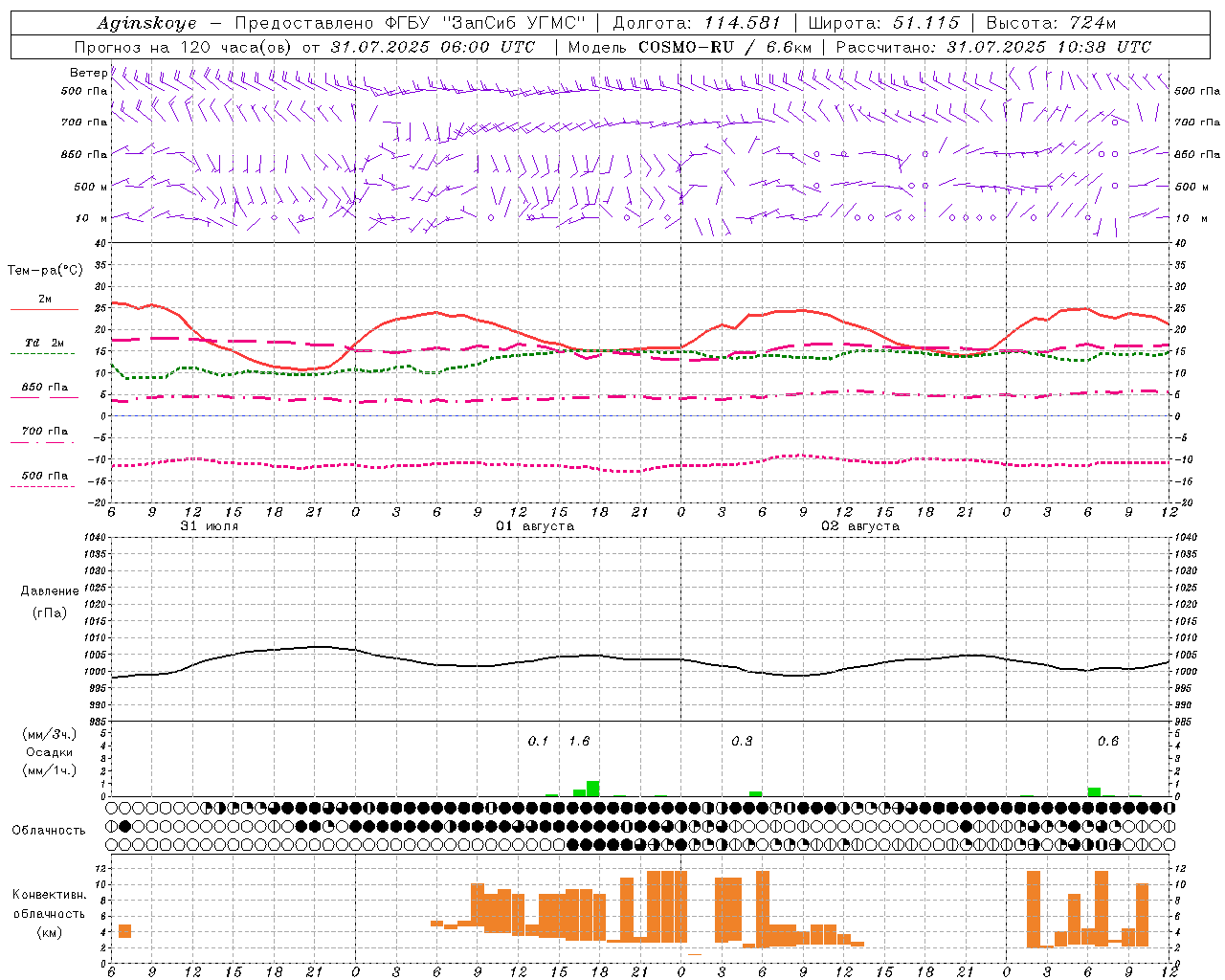The width and height of the screenshot is (1225, 980).
Task: Click the green precipitation bar under "0.3"
Action: 756,793
